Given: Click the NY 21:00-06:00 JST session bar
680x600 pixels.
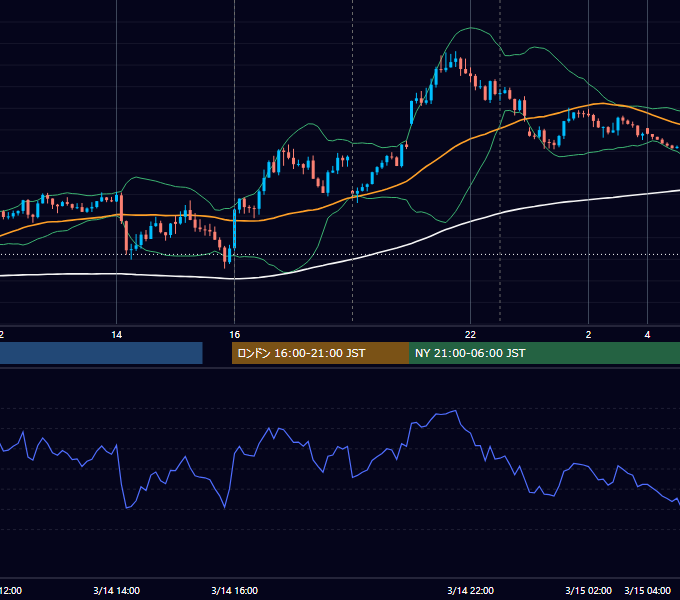Looking at the screenshot, I should (x=544, y=353).
